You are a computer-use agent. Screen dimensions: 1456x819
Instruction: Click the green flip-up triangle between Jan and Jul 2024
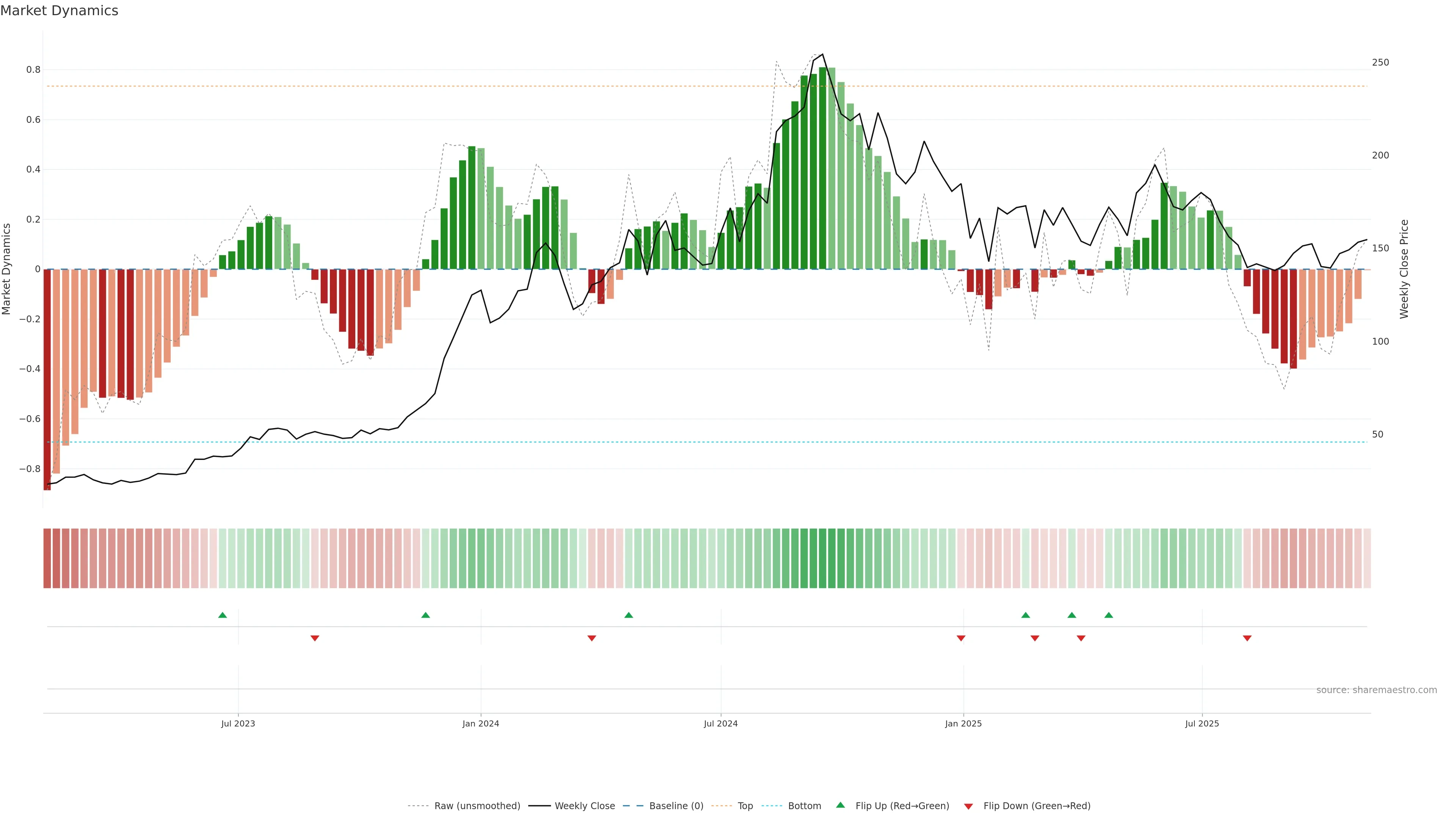[629, 615]
